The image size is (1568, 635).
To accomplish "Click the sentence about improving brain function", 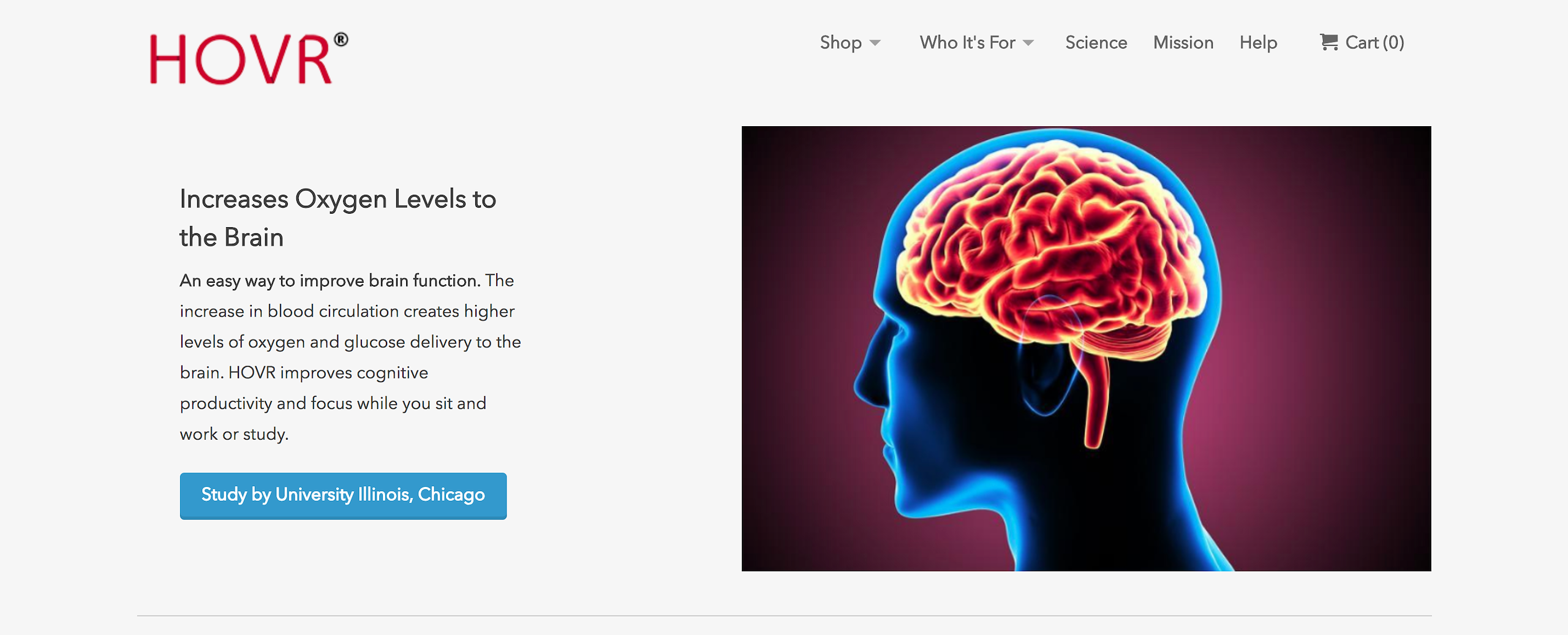I will tap(330, 280).
